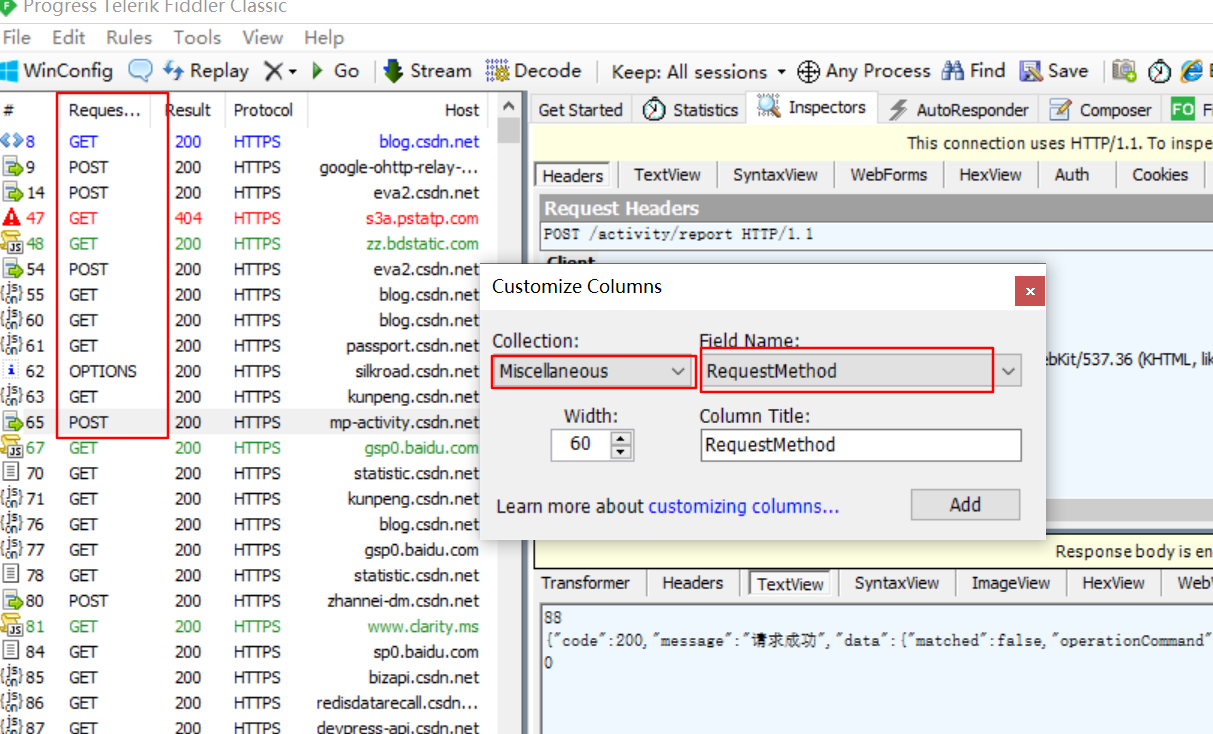Click the JS icon of session 81
This screenshot has height=734, width=1213.
pos(11,626)
